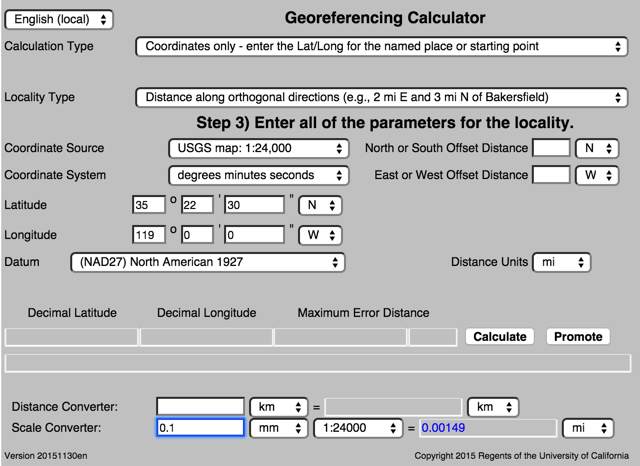Image resolution: width=640 pixels, height=466 pixels.
Task: Open the Locality Type dropdown
Action: pyautogui.click(x=381, y=98)
